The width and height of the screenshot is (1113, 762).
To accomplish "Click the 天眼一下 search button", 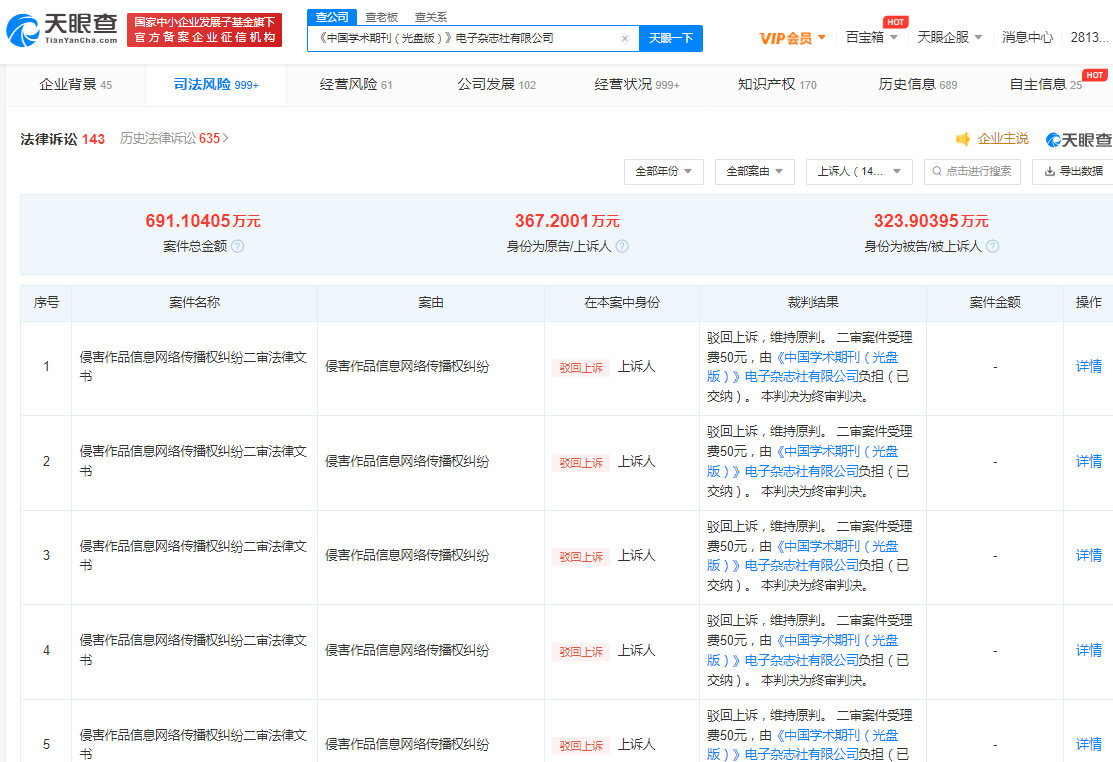I will (x=671, y=38).
